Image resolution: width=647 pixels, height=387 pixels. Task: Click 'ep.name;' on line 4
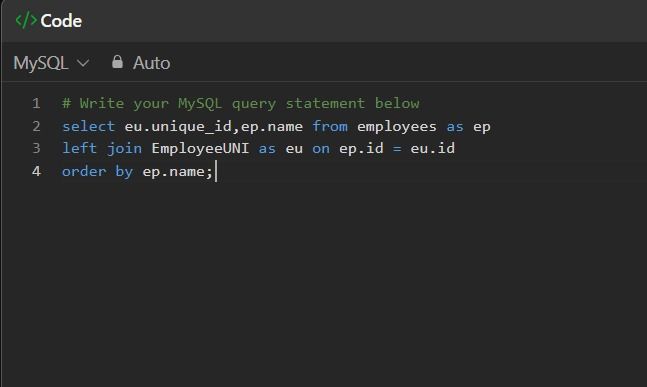pyautogui.click(x=177, y=172)
